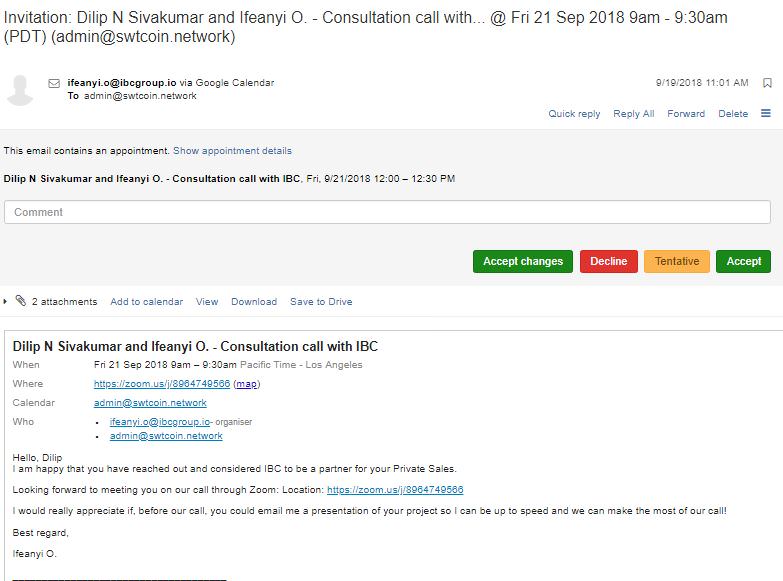Add attachment to calendar

(x=146, y=302)
